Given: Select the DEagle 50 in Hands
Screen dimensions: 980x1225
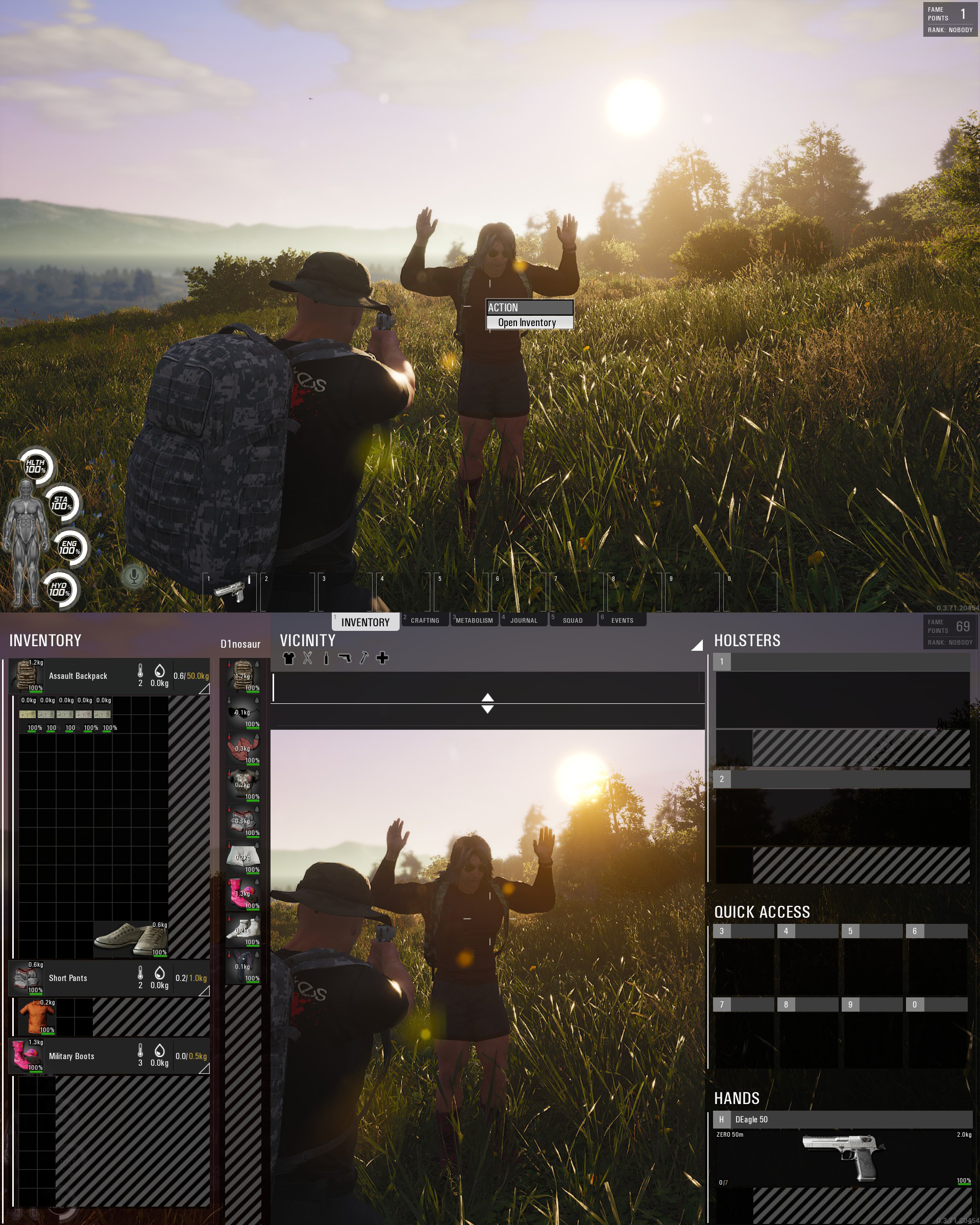Looking at the screenshot, I should coord(843,1158).
